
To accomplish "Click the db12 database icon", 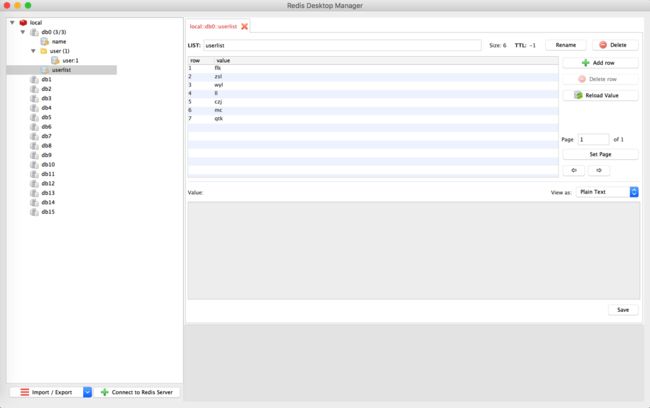I will pyautogui.click(x=34, y=183).
